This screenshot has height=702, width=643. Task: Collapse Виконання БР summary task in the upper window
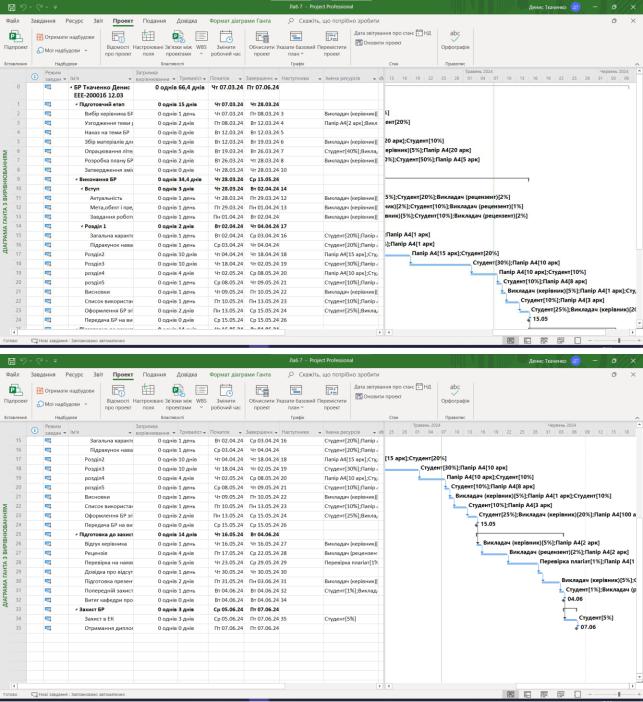coord(77,180)
